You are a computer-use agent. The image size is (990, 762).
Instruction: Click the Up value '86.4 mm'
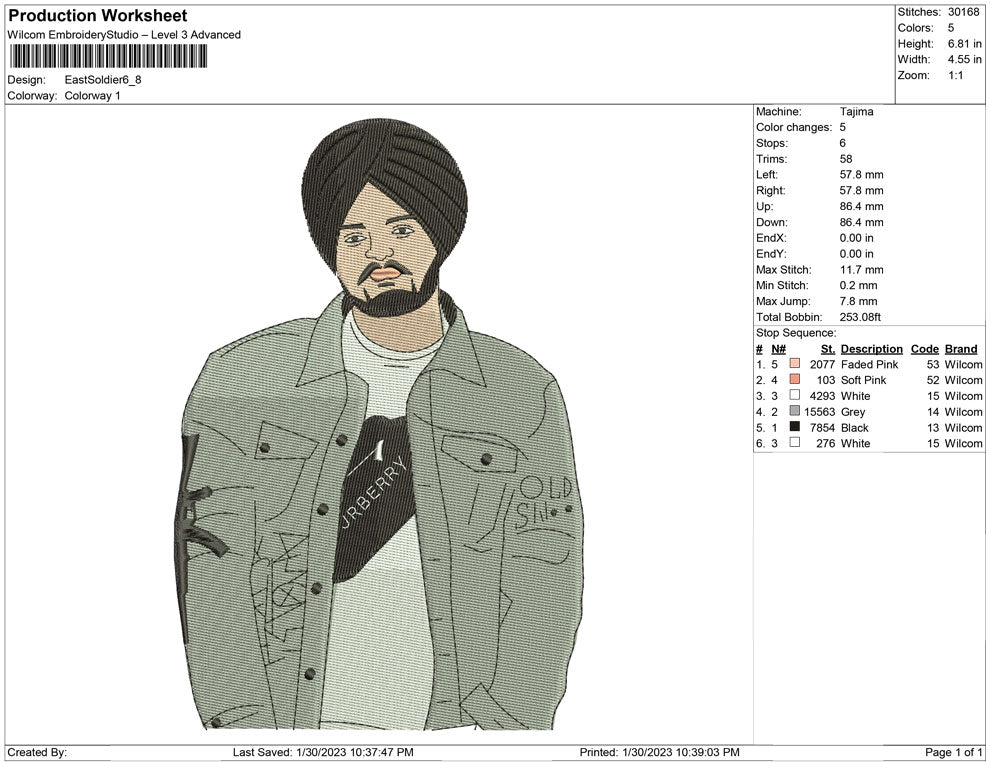861,206
